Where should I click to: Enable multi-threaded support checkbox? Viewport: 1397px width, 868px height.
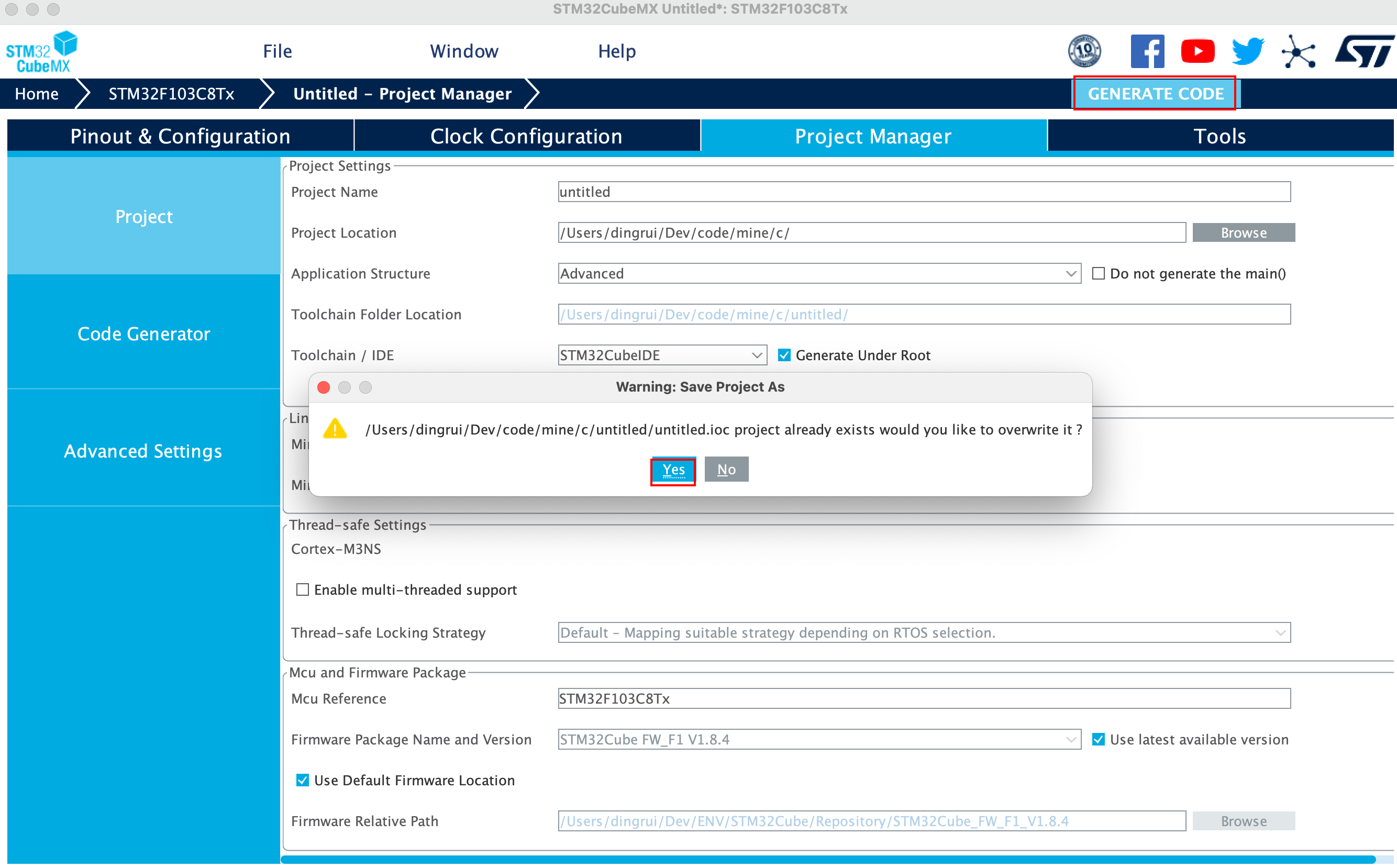(x=302, y=589)
